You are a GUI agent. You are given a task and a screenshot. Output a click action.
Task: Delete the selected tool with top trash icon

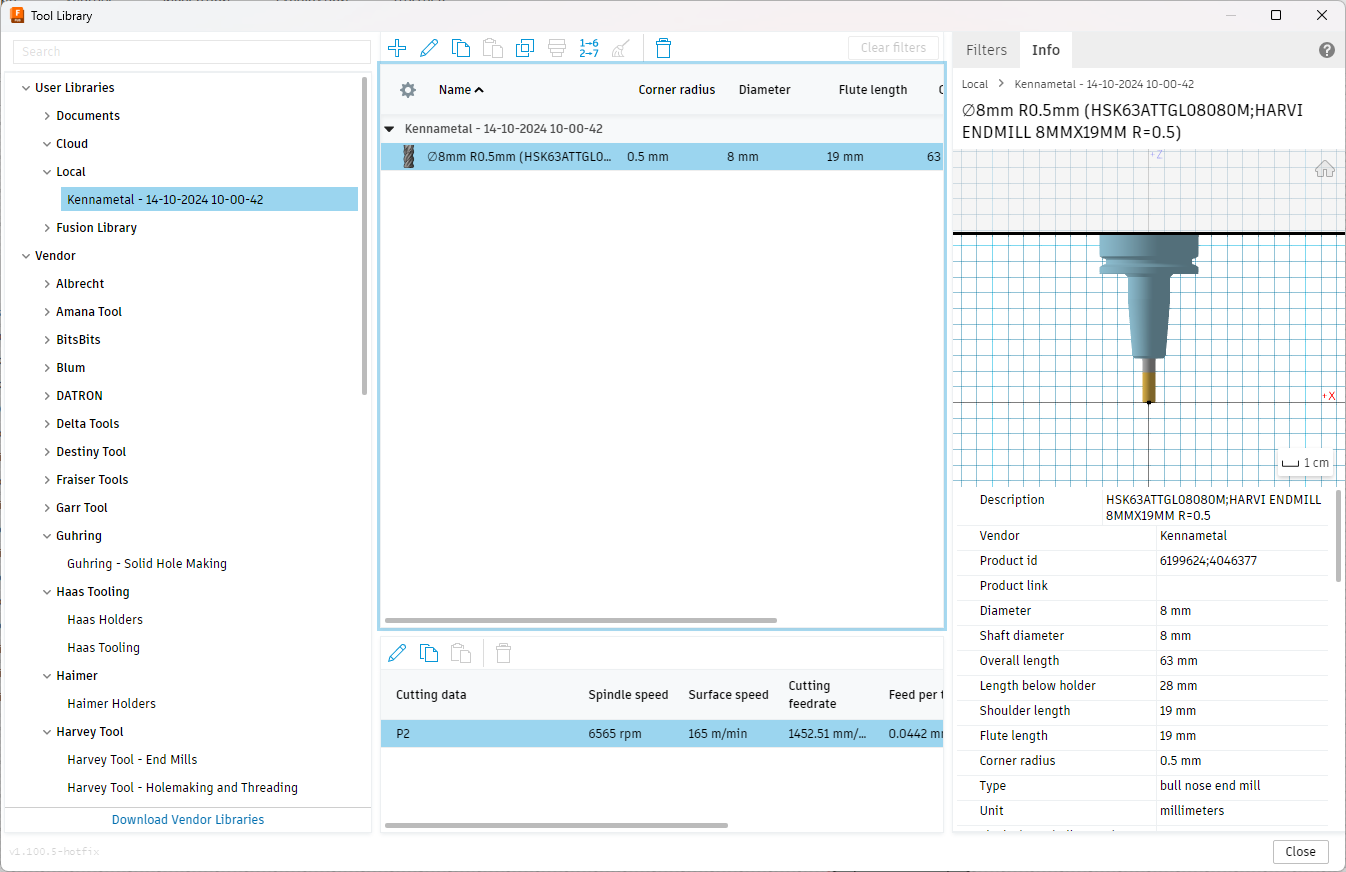(664, 48)
